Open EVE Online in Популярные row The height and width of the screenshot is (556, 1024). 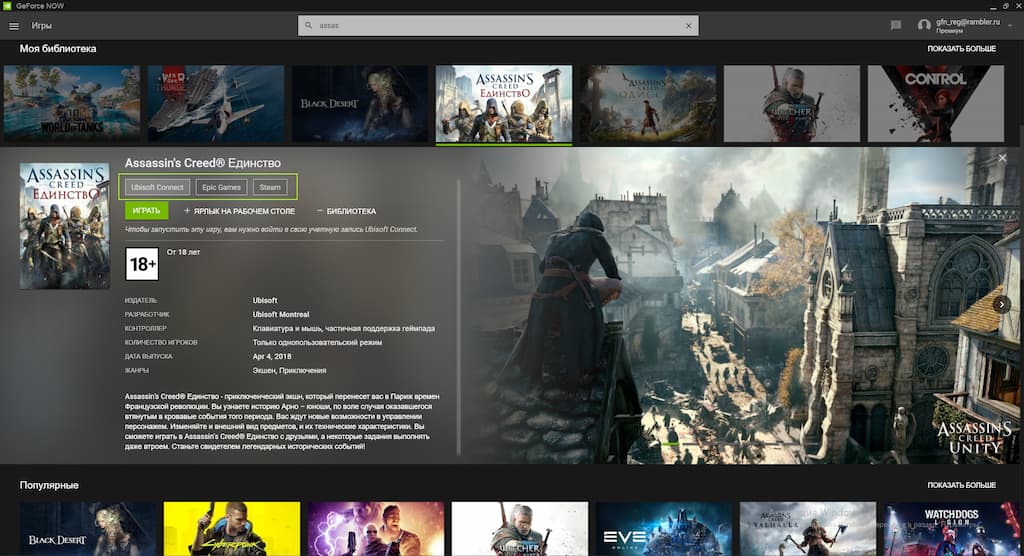click(x=664, y=529)
